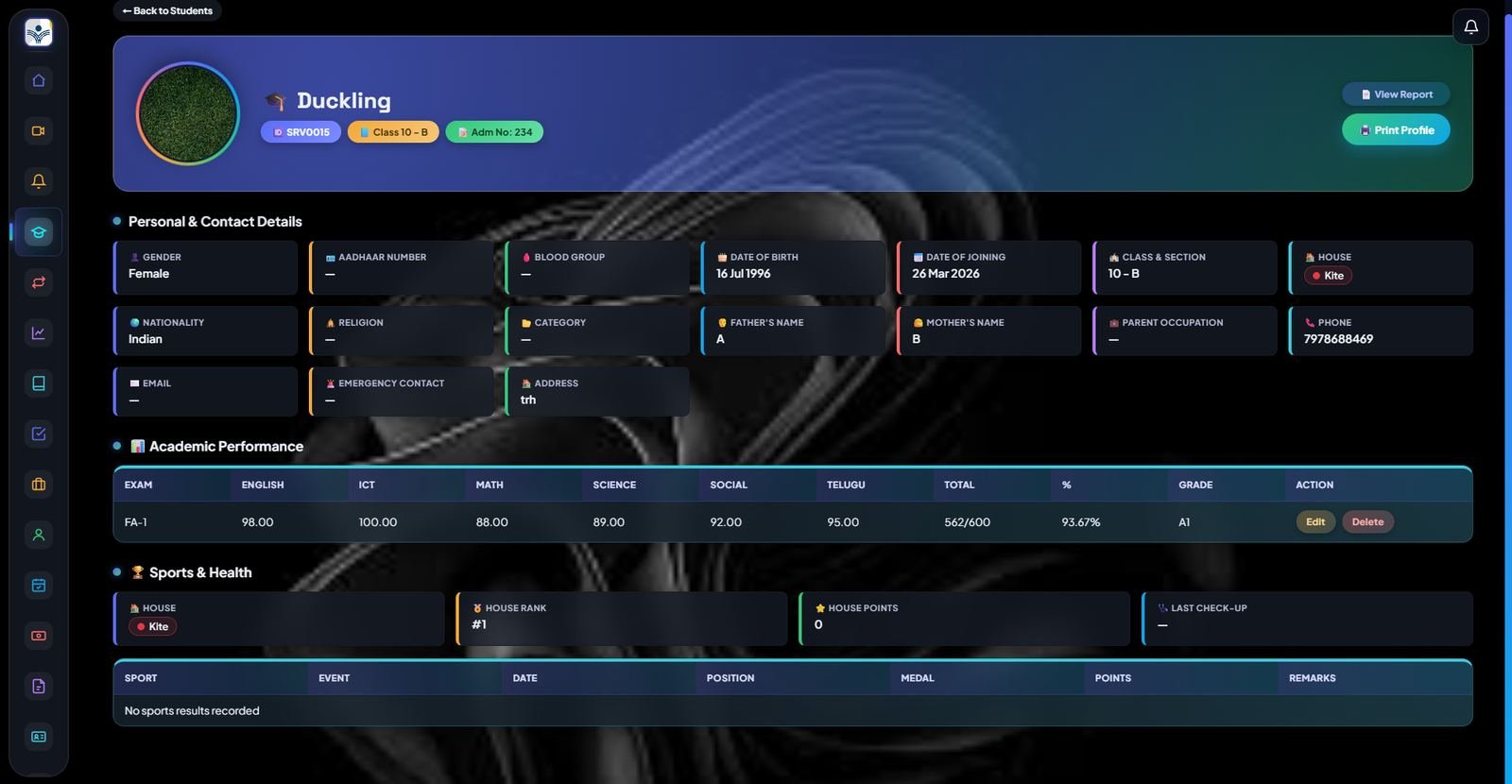1512x784 pixels.
Task: Open the top-right notifications bell button
Action: [x=1470, y=26]
